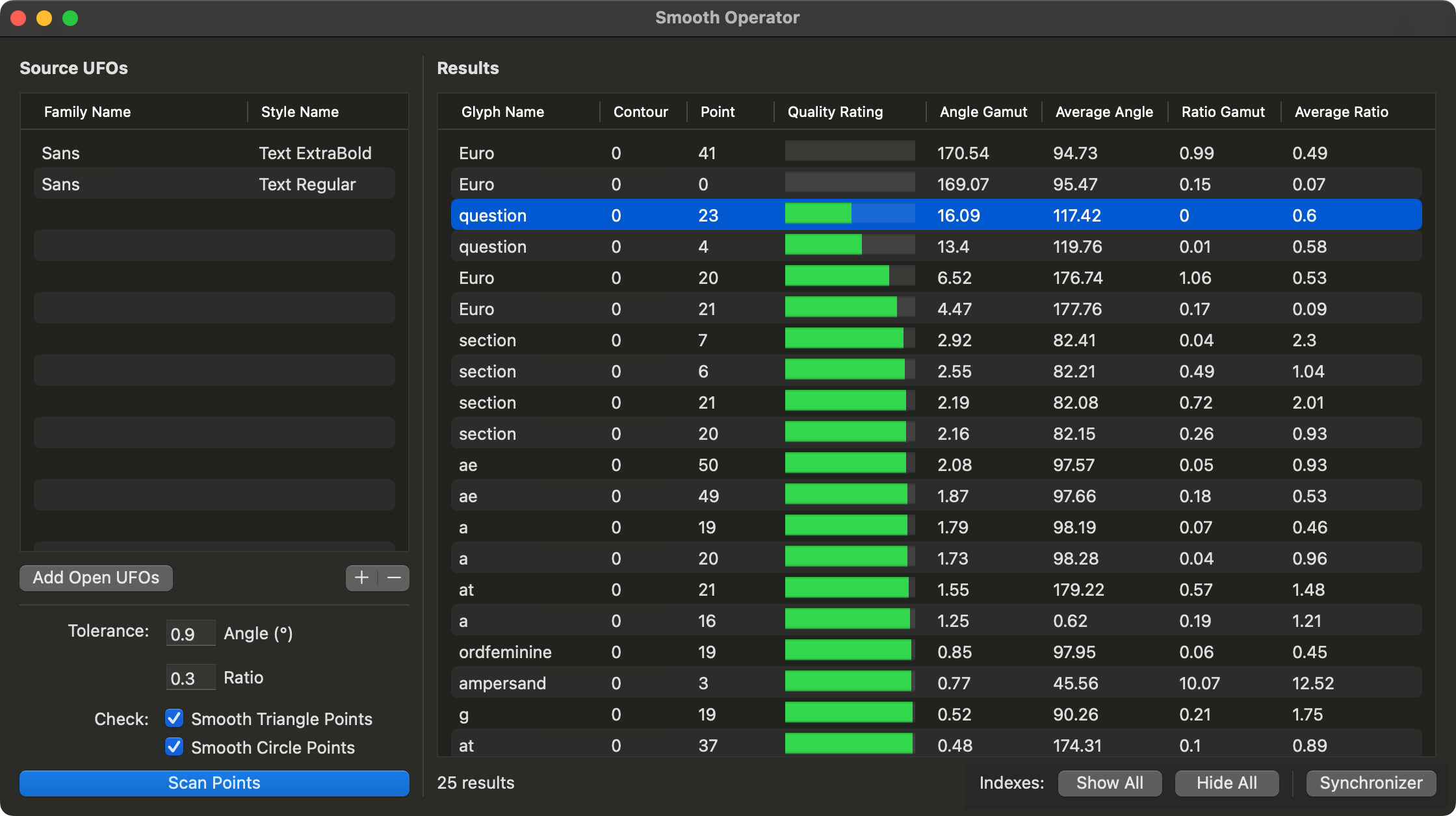Click the Average Ratio column header

click(1340, 112)
